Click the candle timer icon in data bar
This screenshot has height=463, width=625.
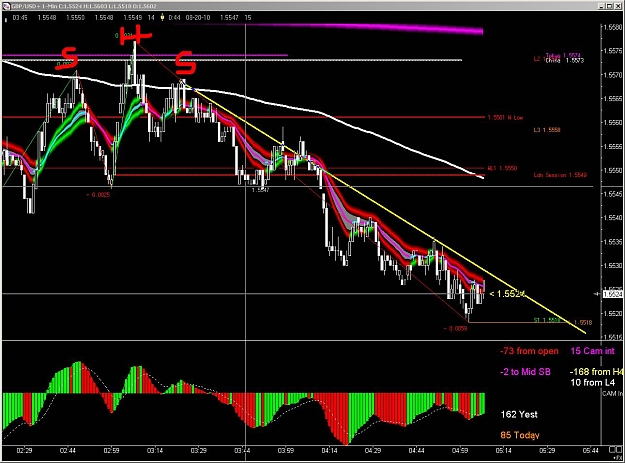pos(162,17)
